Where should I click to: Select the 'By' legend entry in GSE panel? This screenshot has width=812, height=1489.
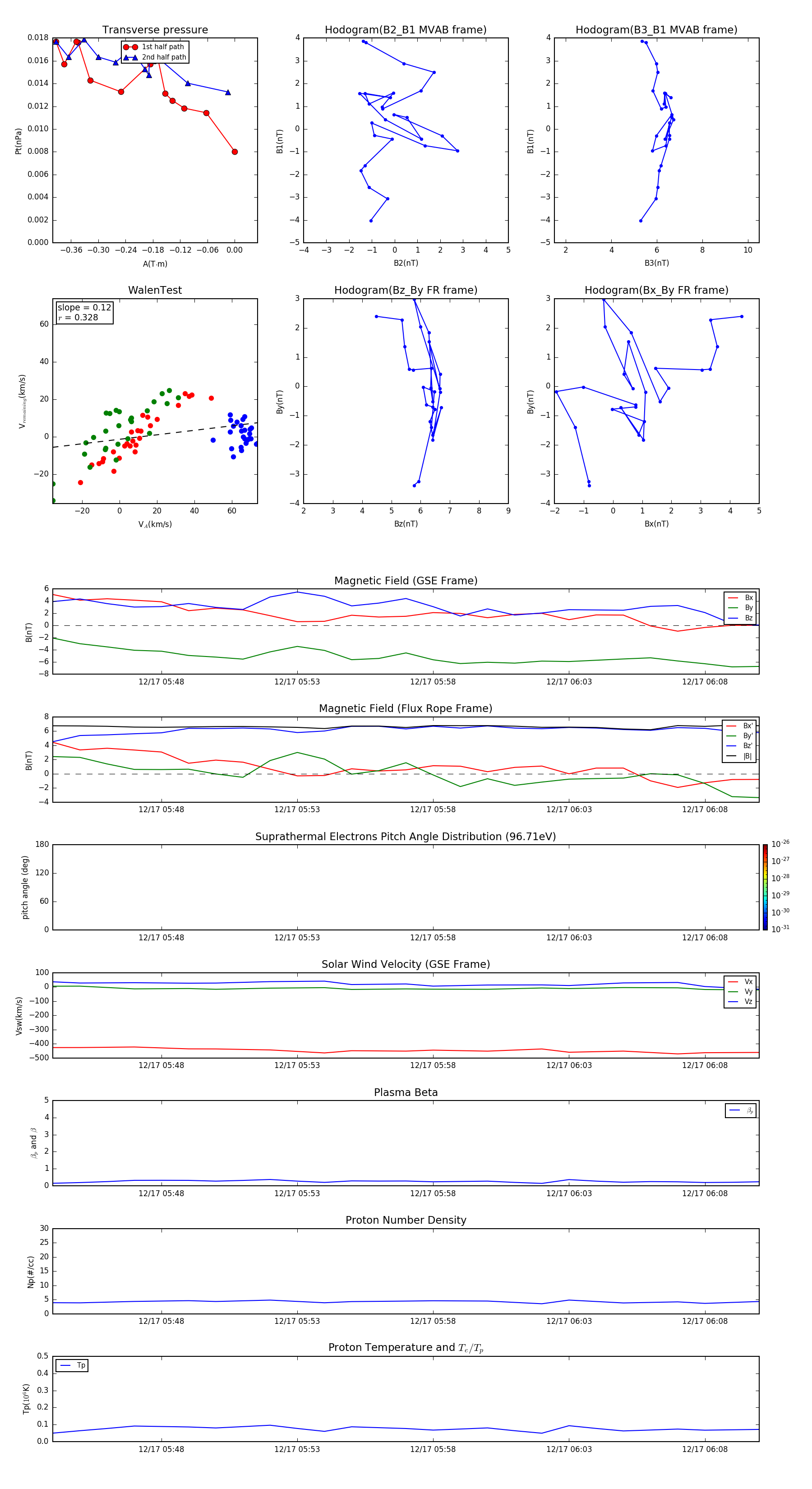pos(740,607)
